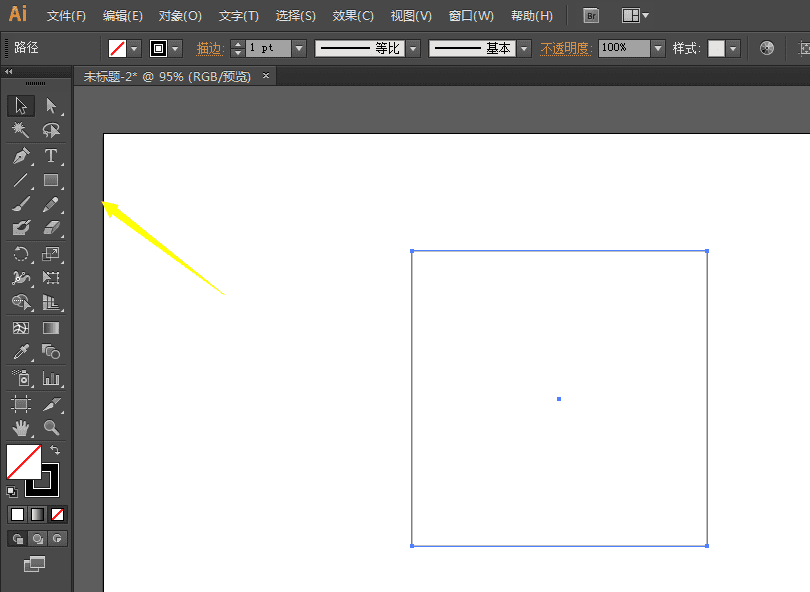Select the Pencil tool
This screenshot has width=810, height=592.
click(x=51, y=204)
